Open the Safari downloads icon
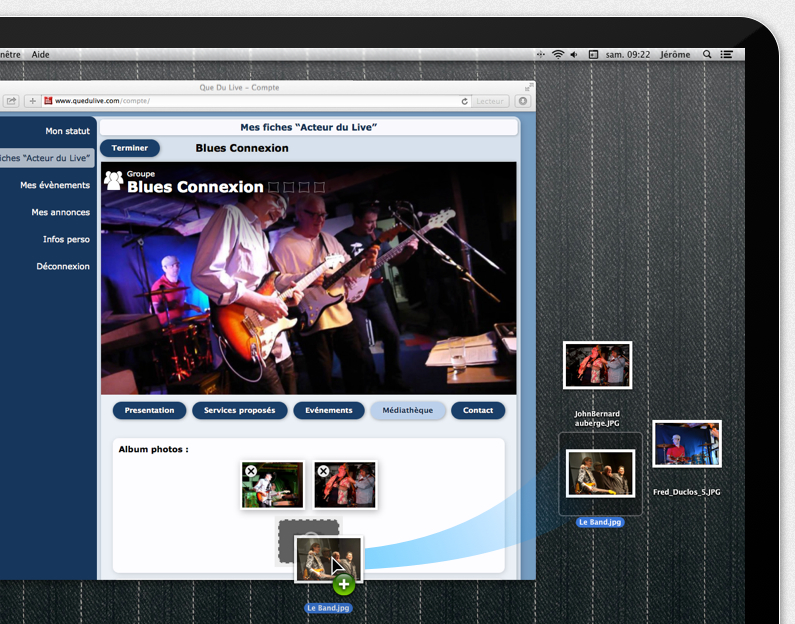 pyautogui.click(x=523, y=101)
